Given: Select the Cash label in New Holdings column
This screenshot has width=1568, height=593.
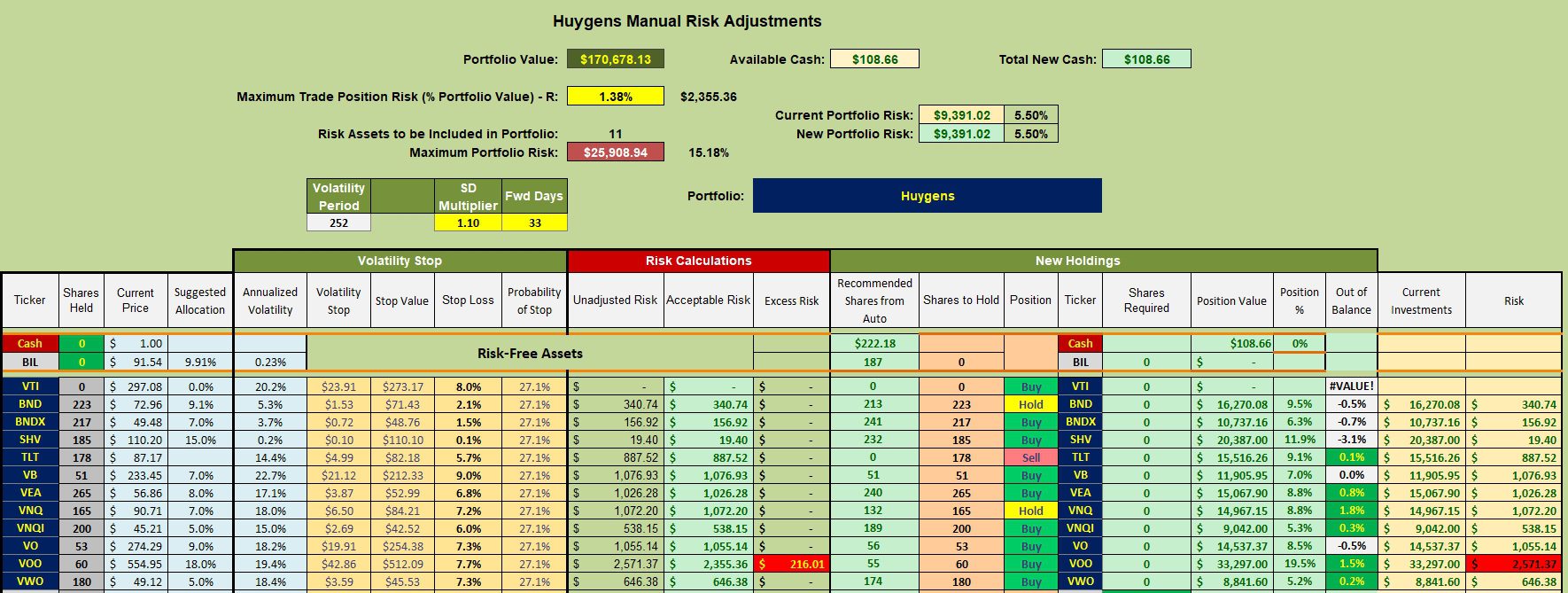Looking at the screenshot, I should (x=1080, y=343).
